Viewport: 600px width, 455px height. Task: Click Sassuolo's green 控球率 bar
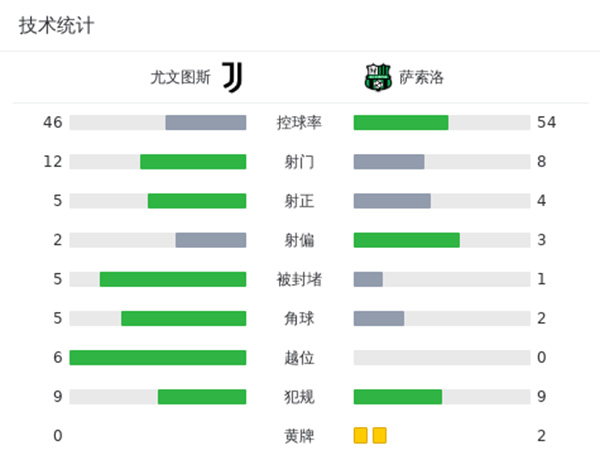coord(401,123)
